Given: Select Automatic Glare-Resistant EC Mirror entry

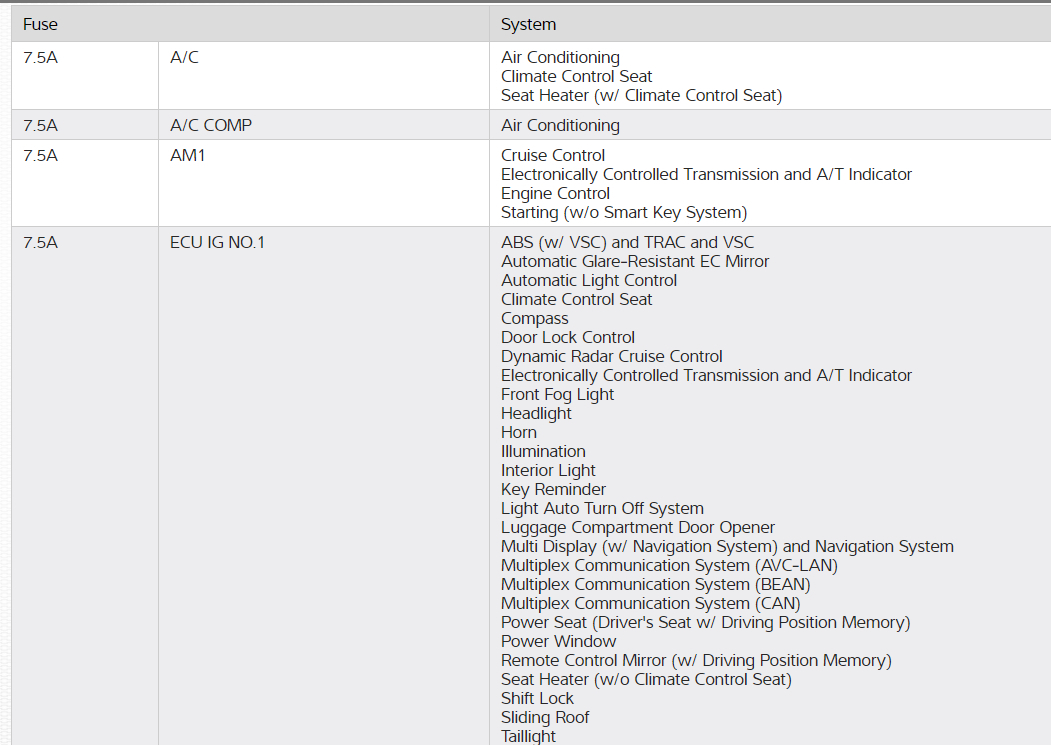Looking at the screenshot, I should point(635,261).
